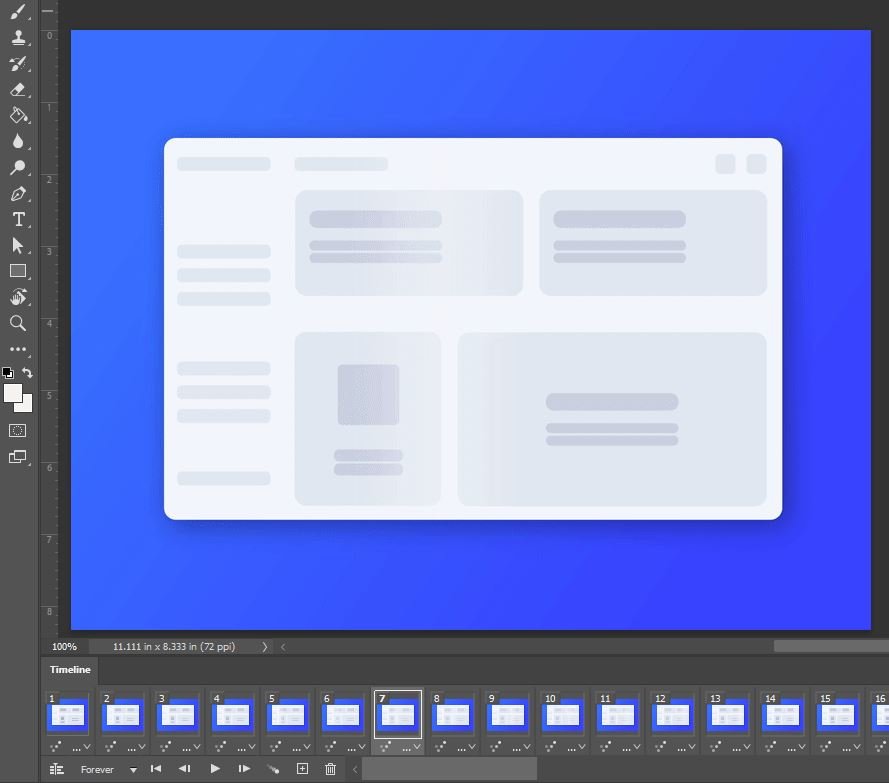Open frame 9 delay time dropdown
Screen dimensions: 889x783
pyautogui.click(x=521, y=748)
